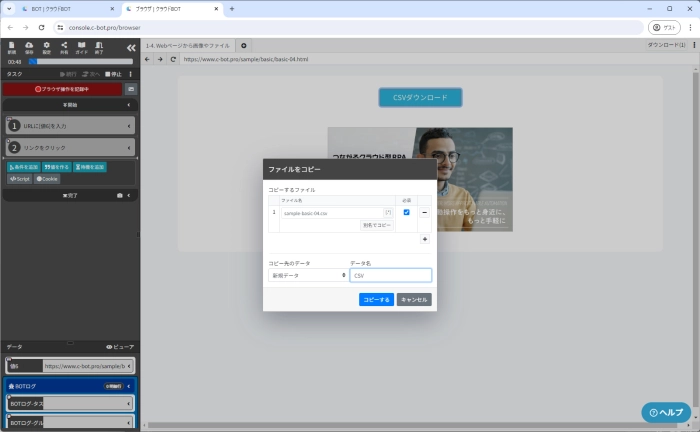The height and width of the screenshot is (432, 700).
Task: Toggle the 停止 checkbox in task bar
Action: 110,74
